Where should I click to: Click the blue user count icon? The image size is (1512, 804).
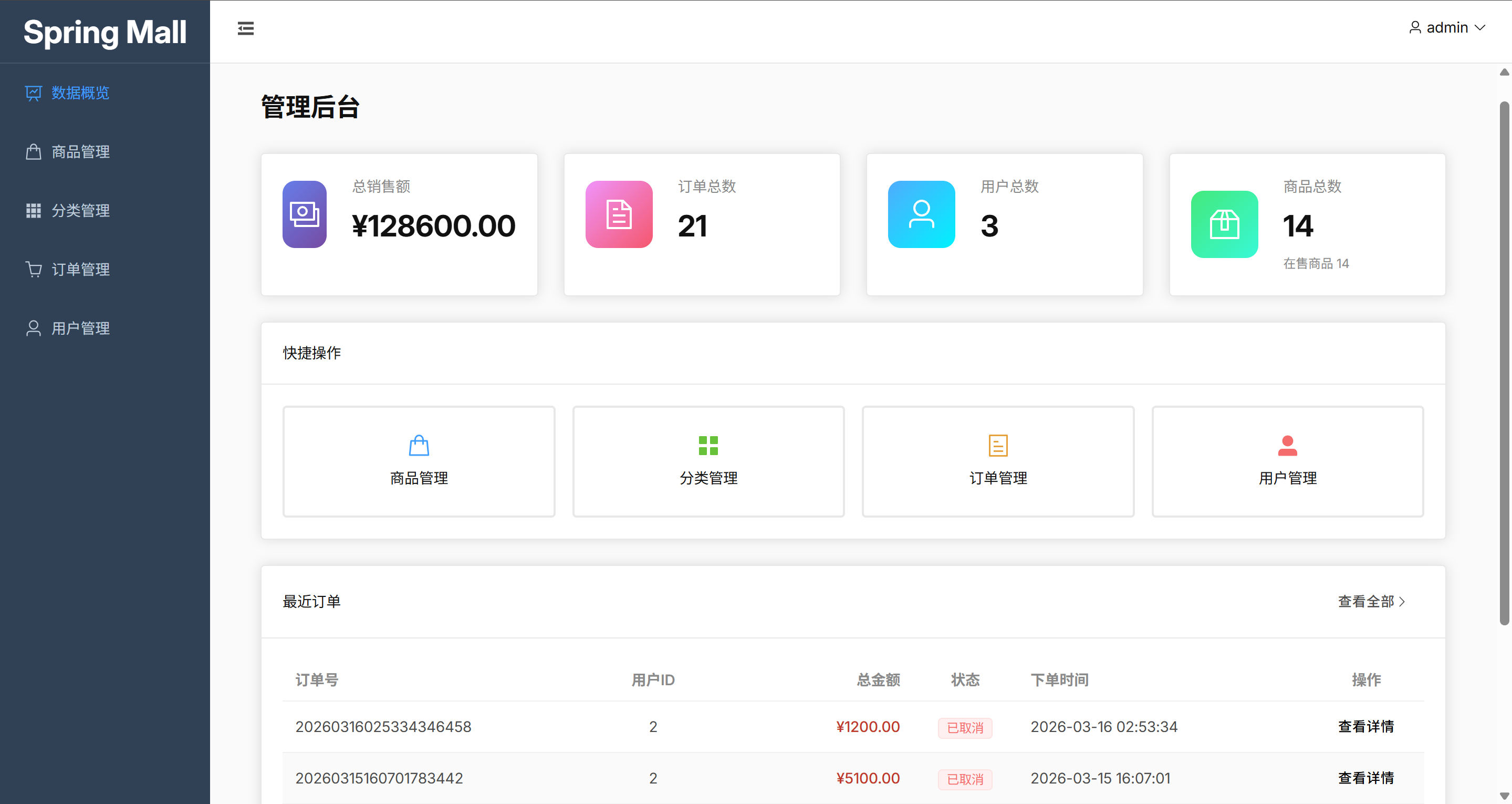pyautogui.click(x=921, y=214)
